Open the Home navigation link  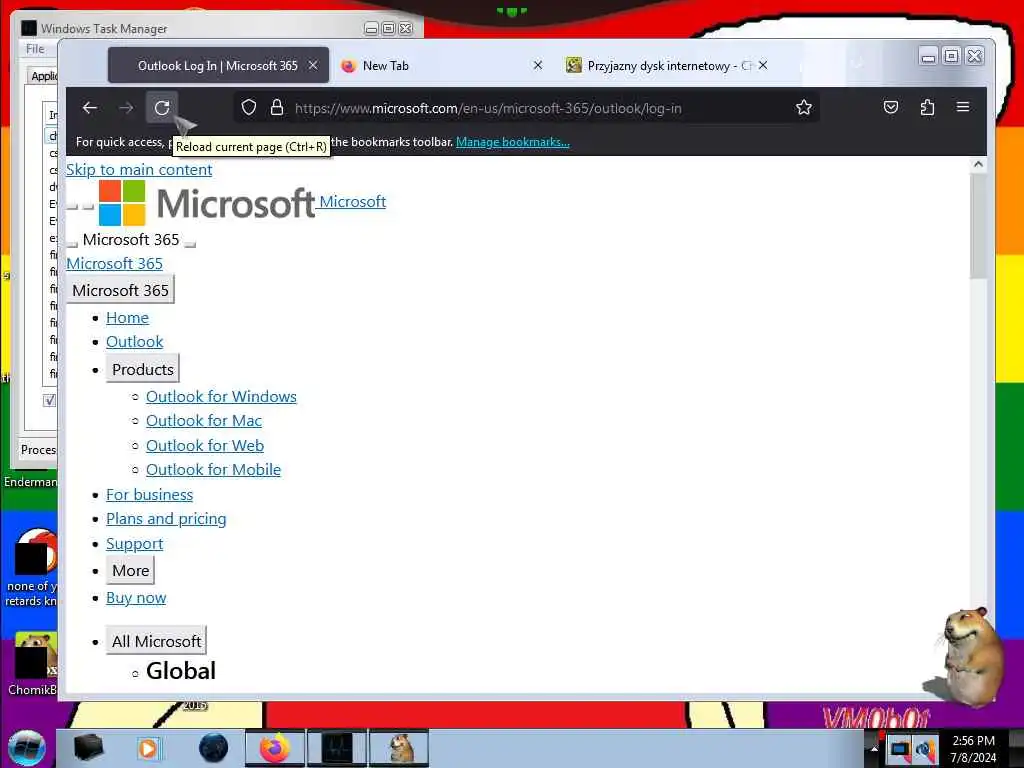coord(127,318)
